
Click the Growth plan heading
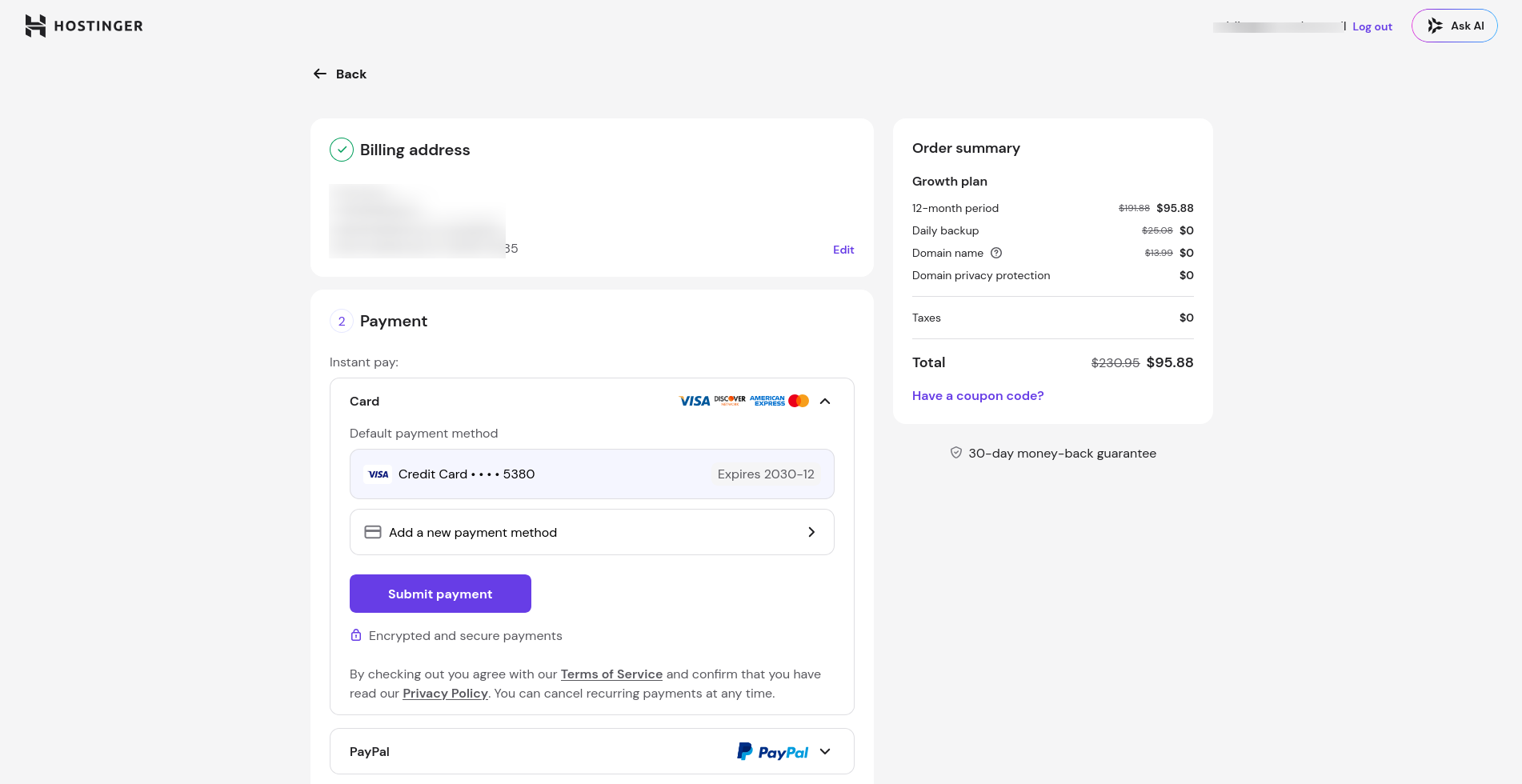950,182
